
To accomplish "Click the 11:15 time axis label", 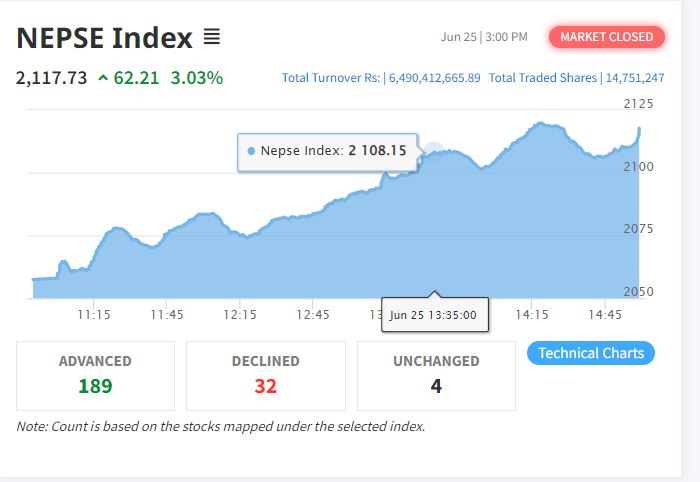I will point(94,315).
